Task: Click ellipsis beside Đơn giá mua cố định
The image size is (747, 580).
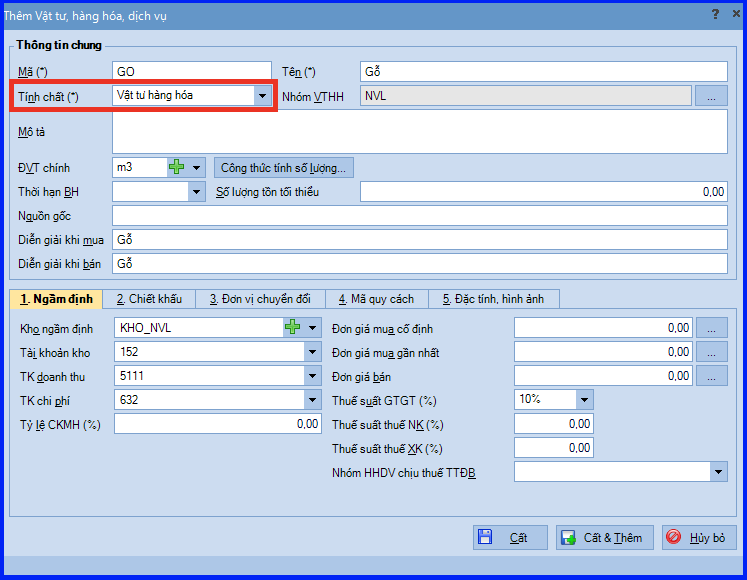Action: pyautogui.click(x=711, y=328)
